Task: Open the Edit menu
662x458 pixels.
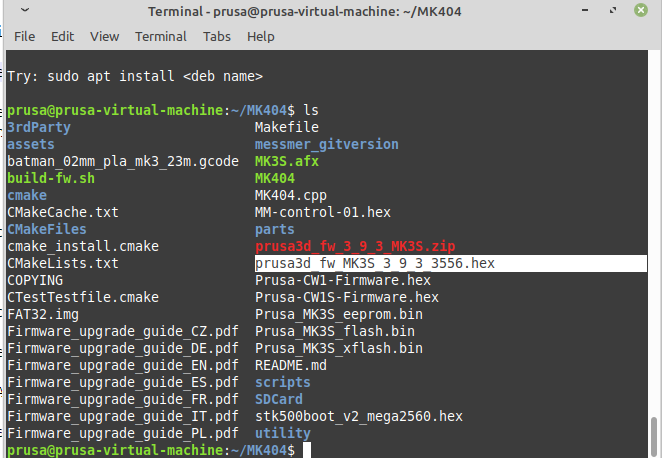Action: pyautogui.click(x=63, y=36)
